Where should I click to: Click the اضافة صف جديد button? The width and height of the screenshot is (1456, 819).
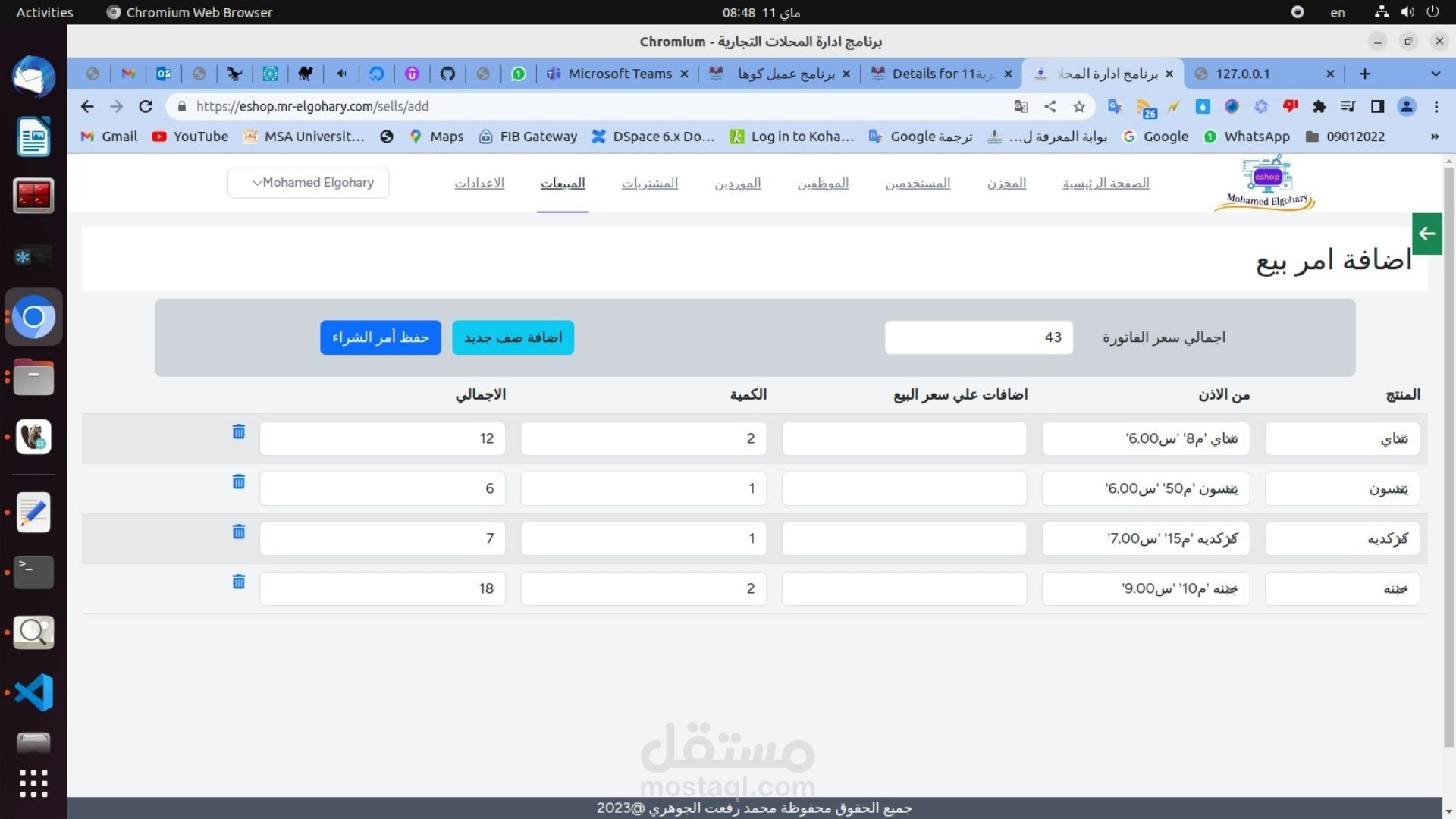coord(513,337)
